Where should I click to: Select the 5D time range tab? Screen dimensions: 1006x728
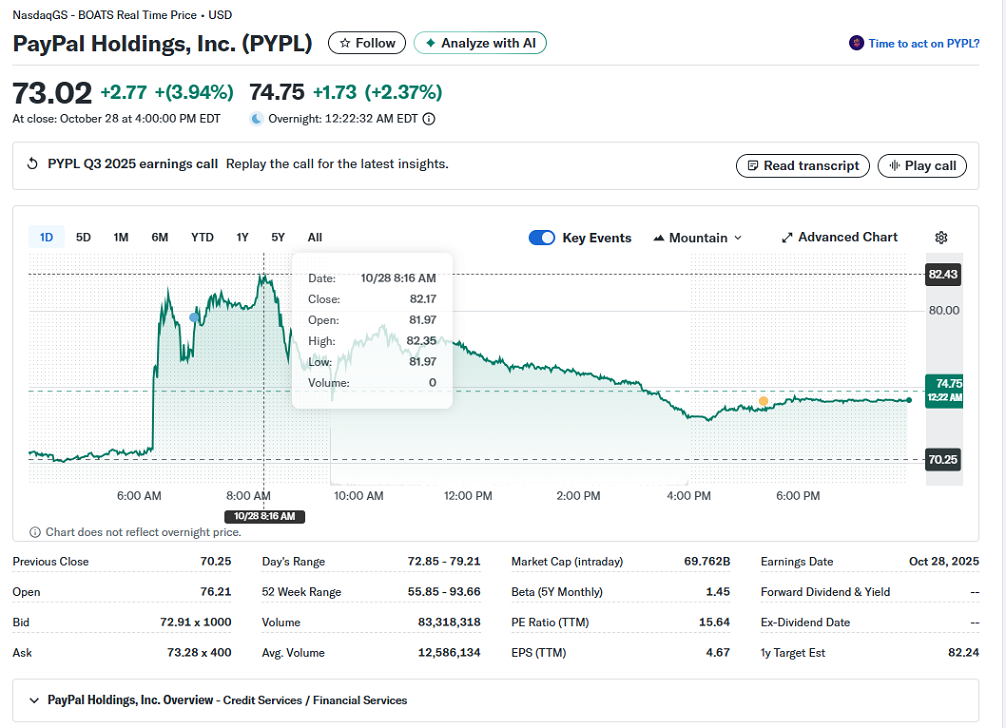point(84,237)
